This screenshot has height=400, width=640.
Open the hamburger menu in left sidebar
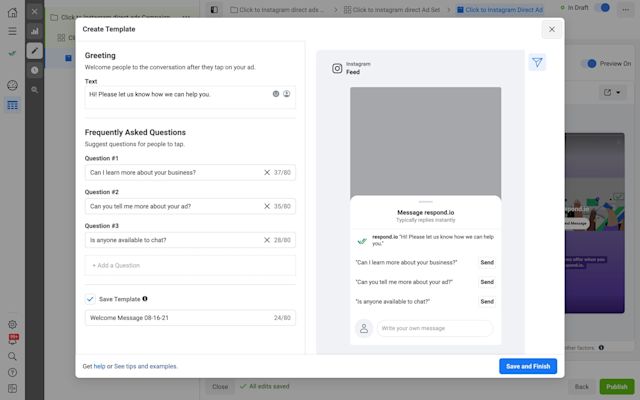coord(12,31)
